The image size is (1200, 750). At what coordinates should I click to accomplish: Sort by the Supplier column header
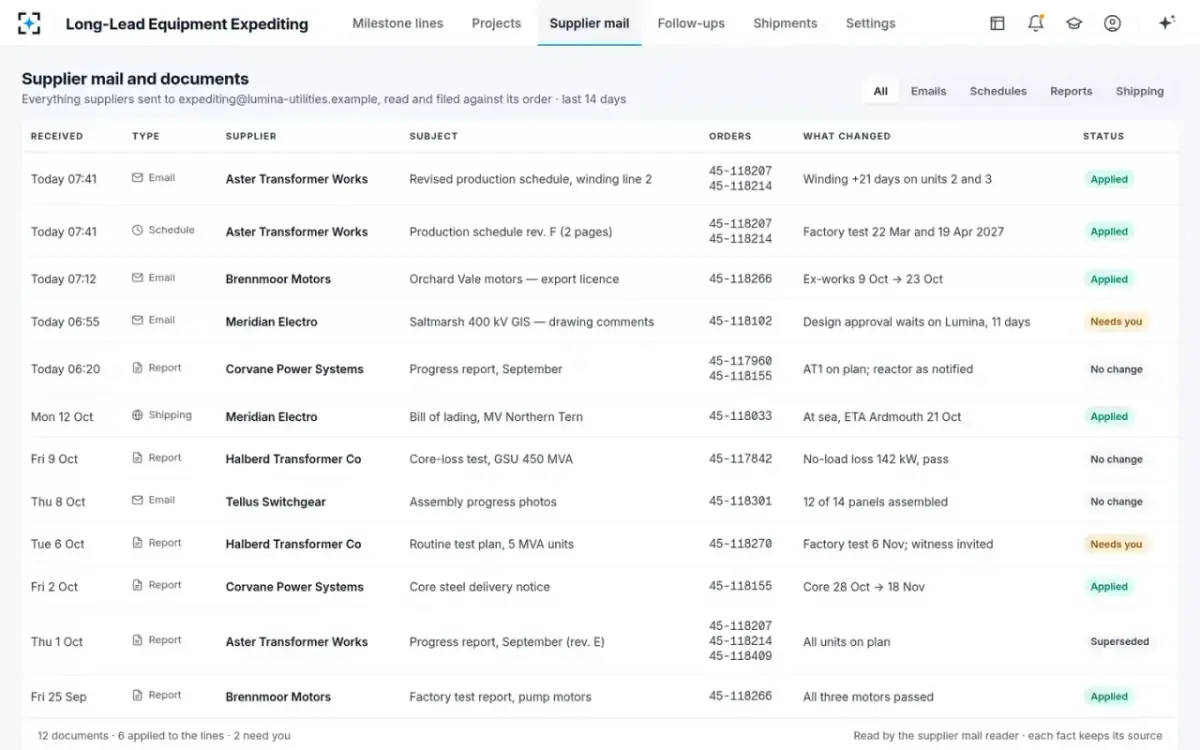251,136
